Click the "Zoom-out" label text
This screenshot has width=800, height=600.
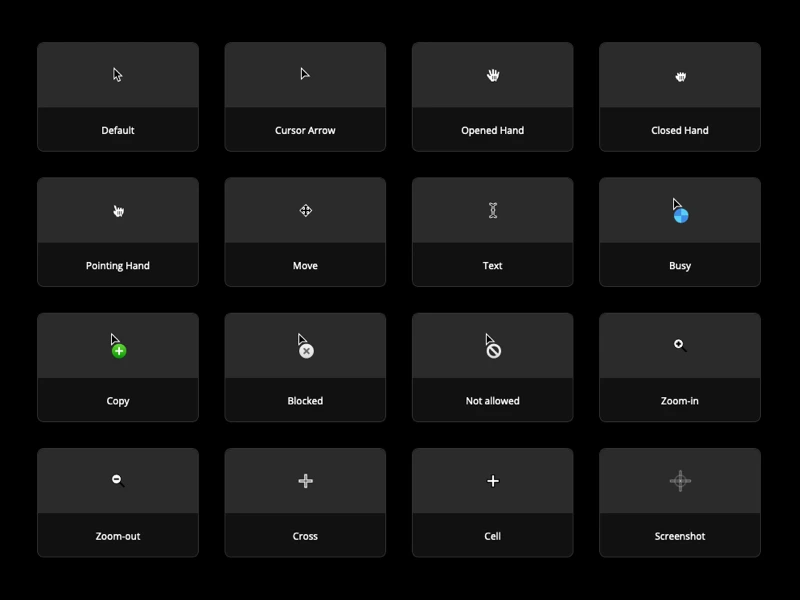118,536
